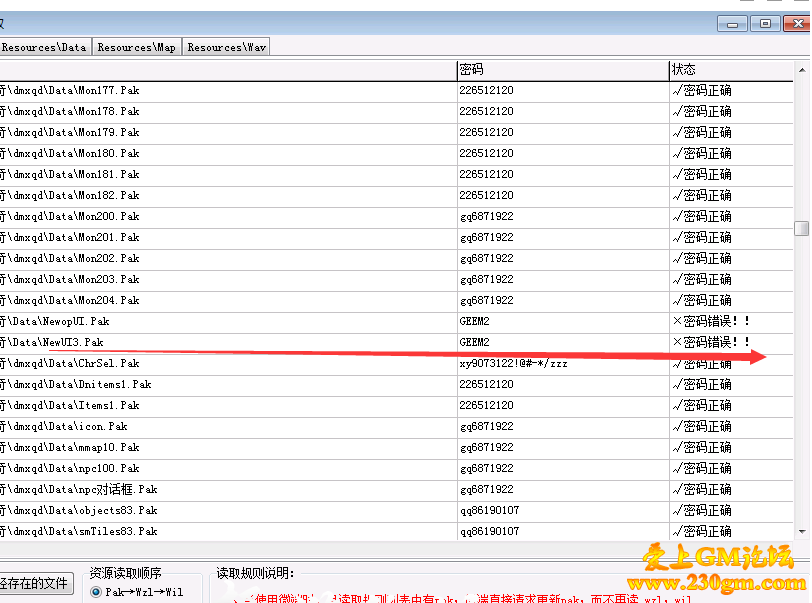This screenshot has width=812, height=603.
Task: Select the Mon179.Pak file row
Action: (396, 133)
